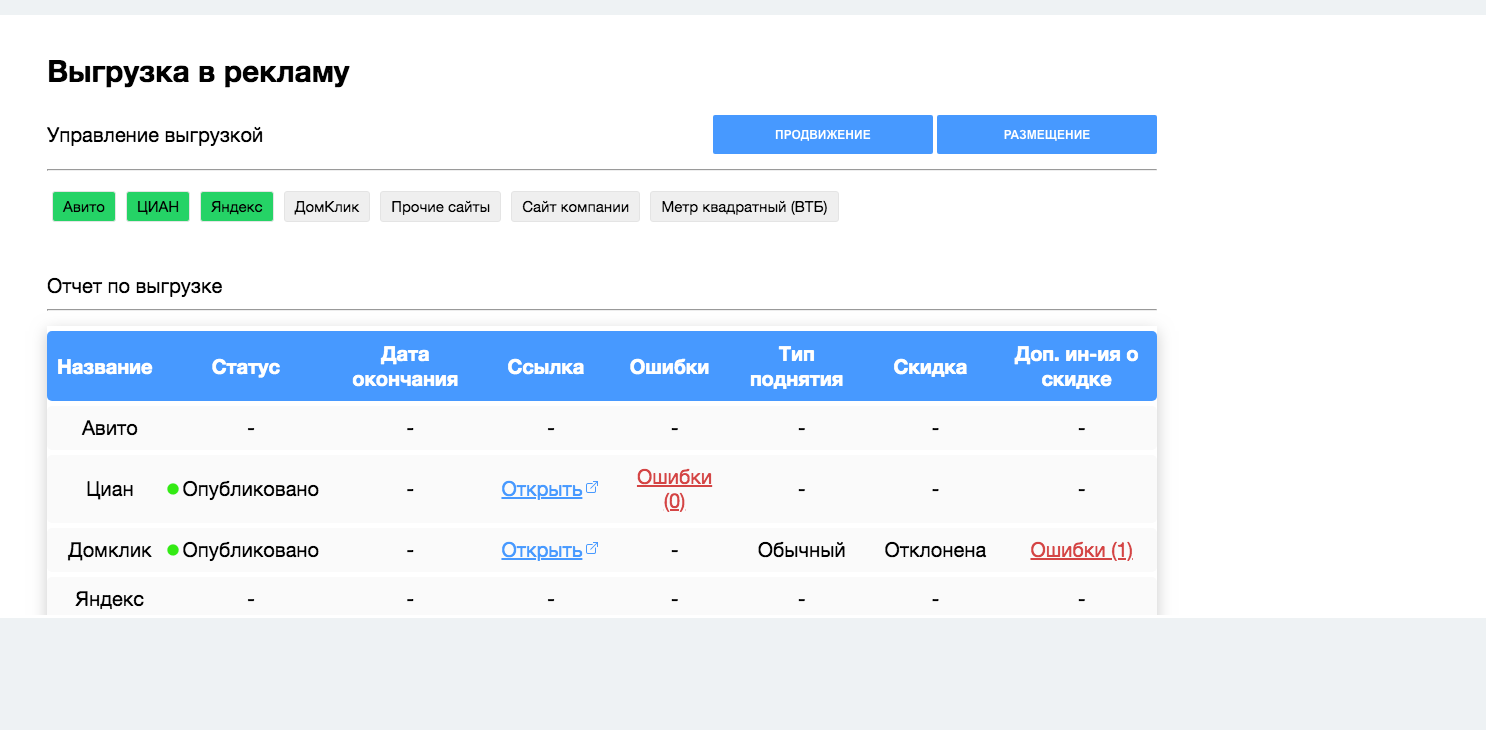1486x730 pixels.
Task: Open the ПРОДВИЖЕНИЕ promotion button
Action: [x=823, y=135]
